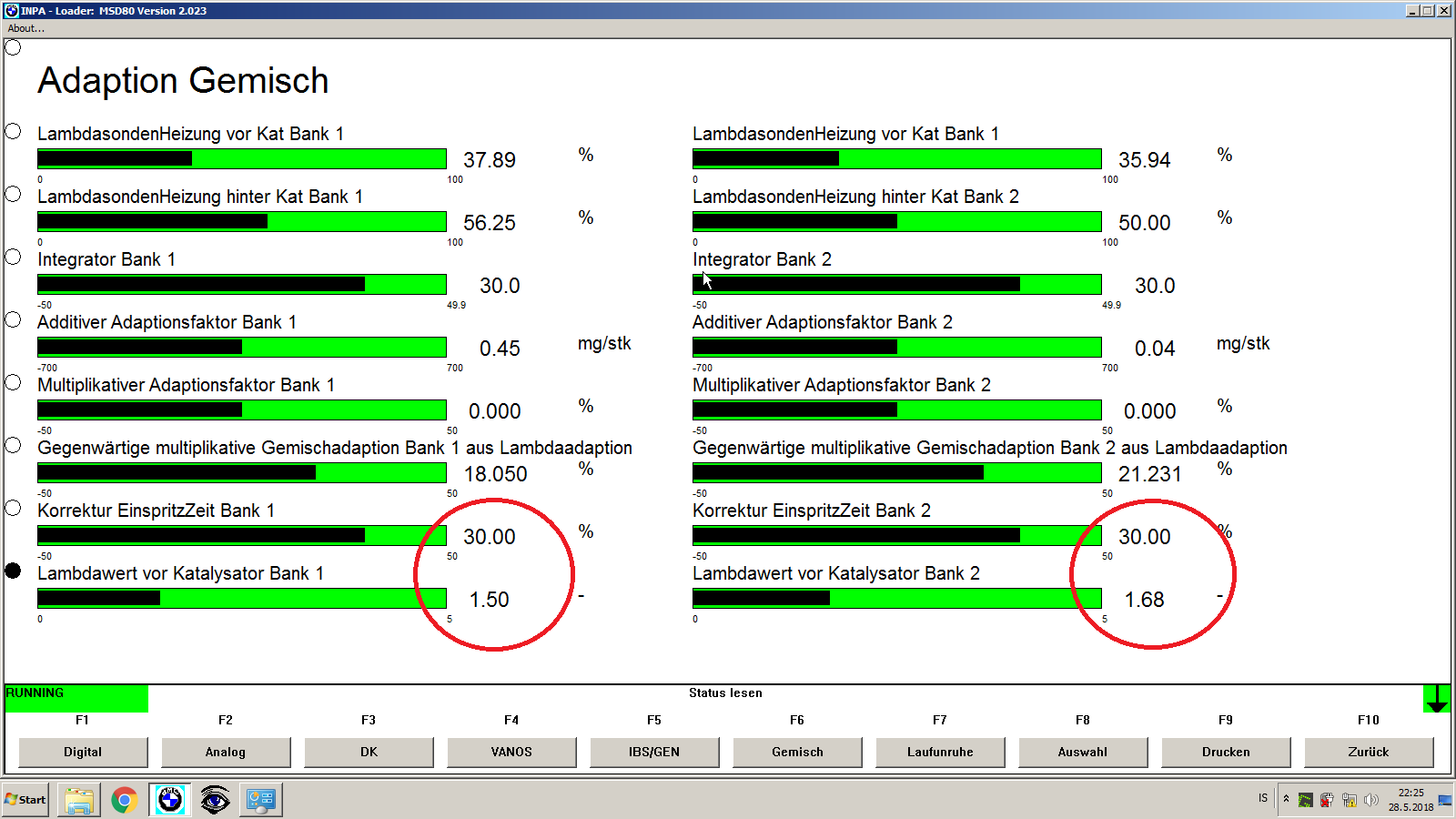Select radio button for Korrektur EinspritzZeit Bank 1

[13, 508]
